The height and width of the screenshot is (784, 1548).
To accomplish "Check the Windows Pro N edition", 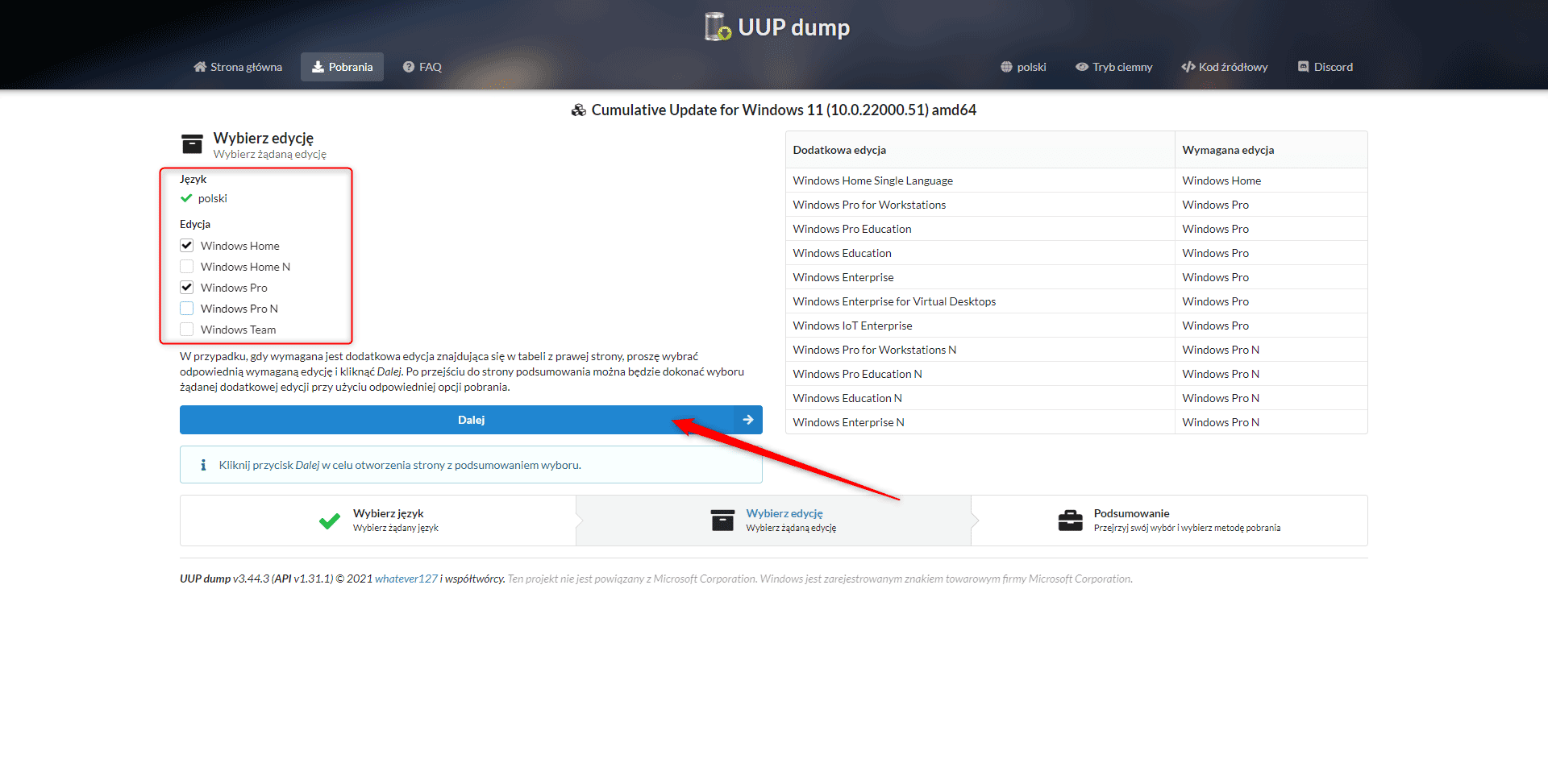I will [187, 309].
